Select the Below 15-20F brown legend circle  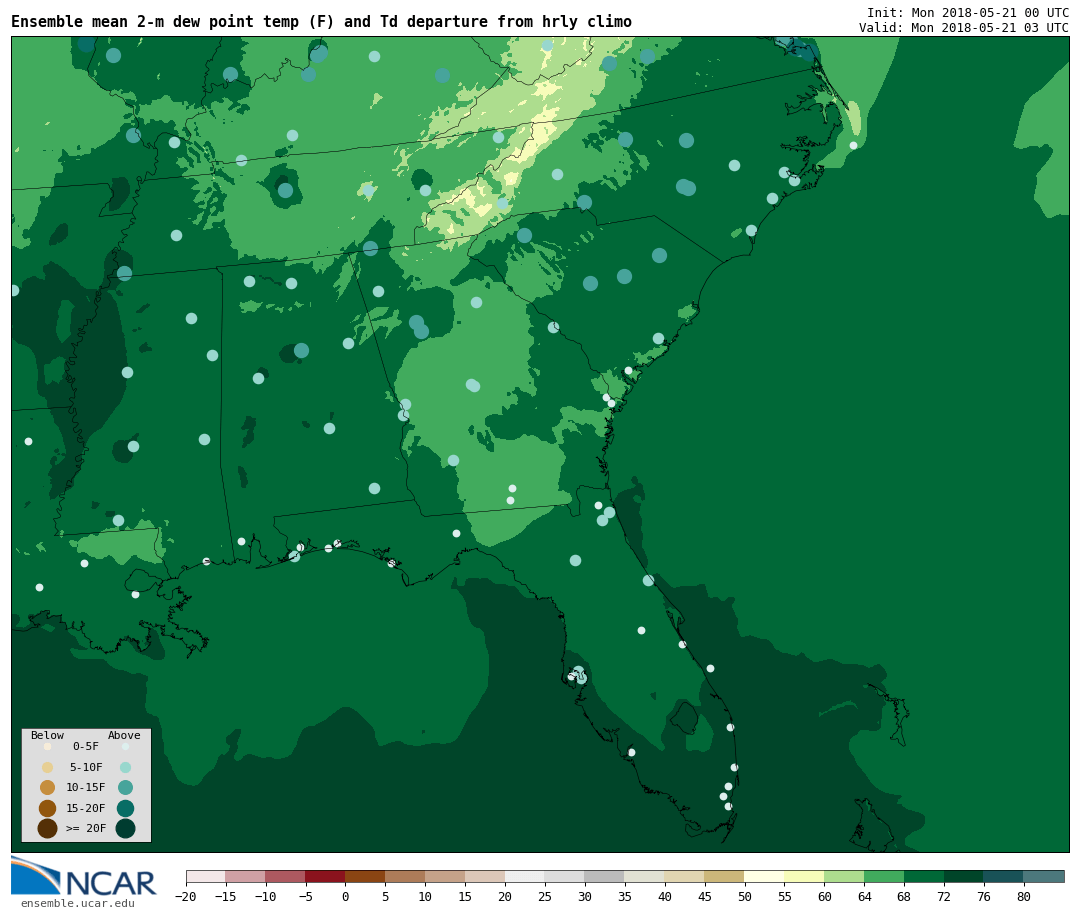(x=48, y=808)
